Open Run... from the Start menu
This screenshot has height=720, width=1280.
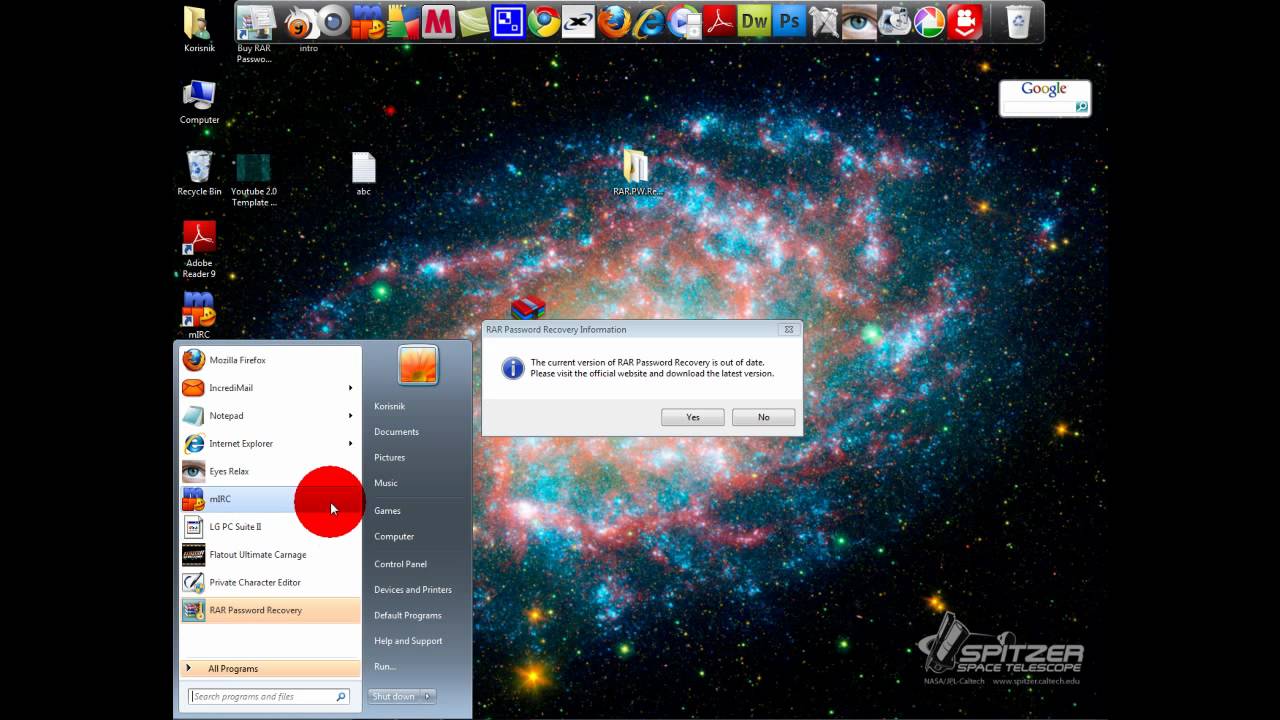coord(385,667)
